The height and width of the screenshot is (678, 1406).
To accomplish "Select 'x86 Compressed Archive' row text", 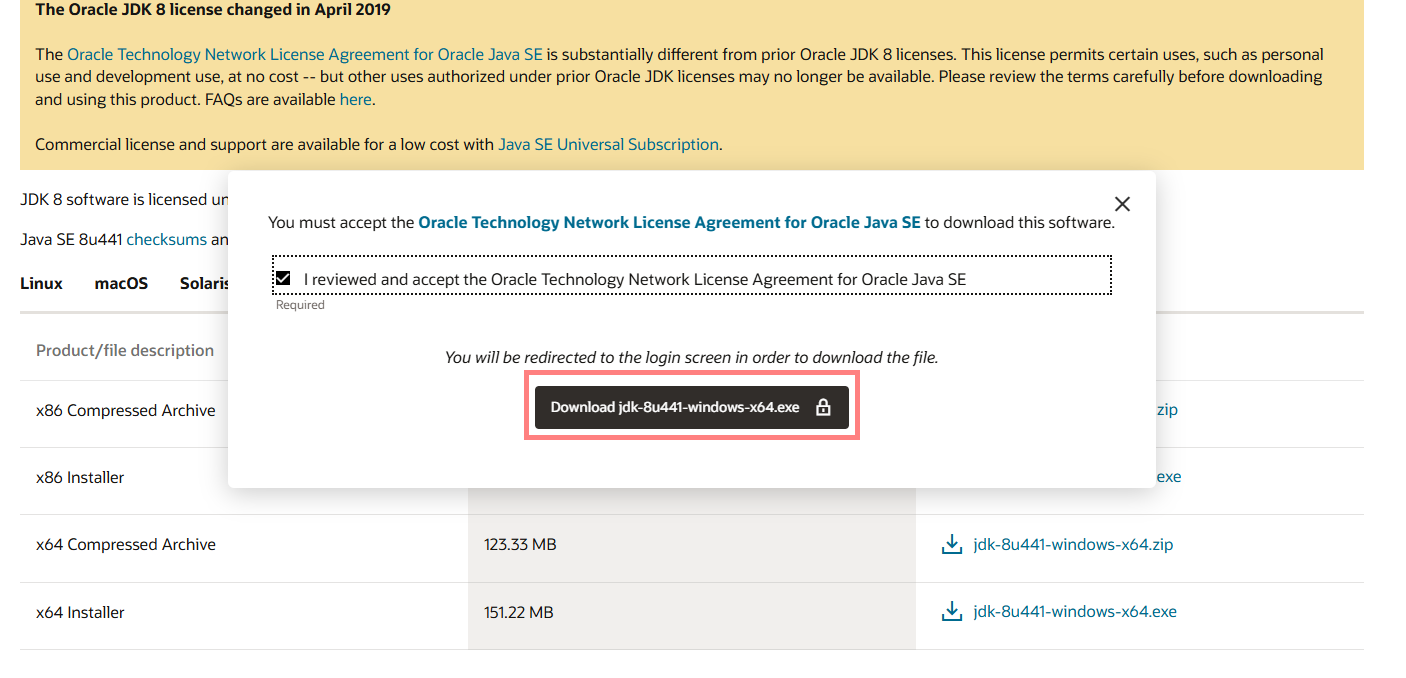I will tap(126, 410).
